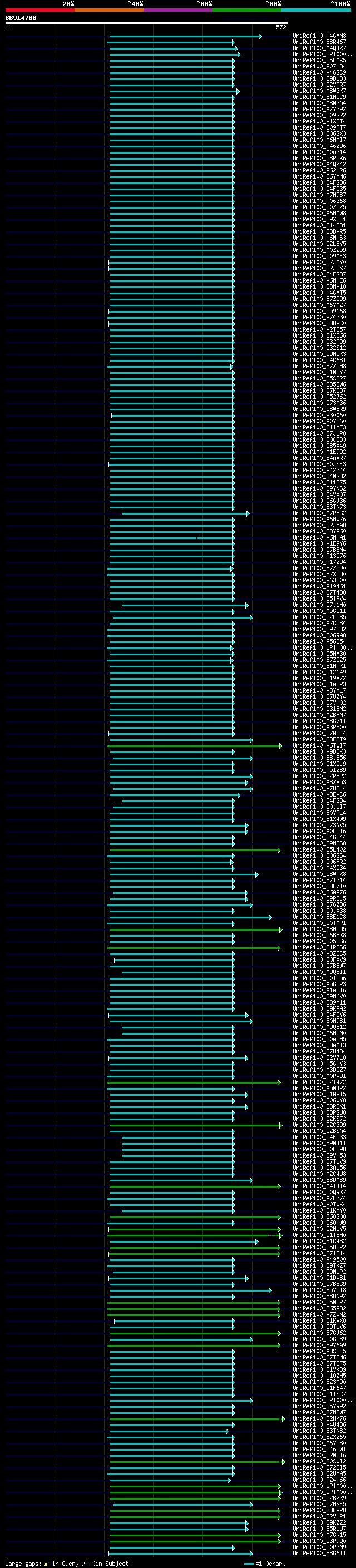Click the red 20% identity color segment

39,10
